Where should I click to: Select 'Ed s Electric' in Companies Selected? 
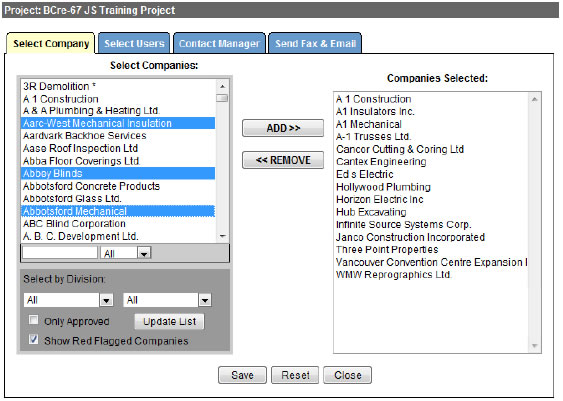click(431, 174)
